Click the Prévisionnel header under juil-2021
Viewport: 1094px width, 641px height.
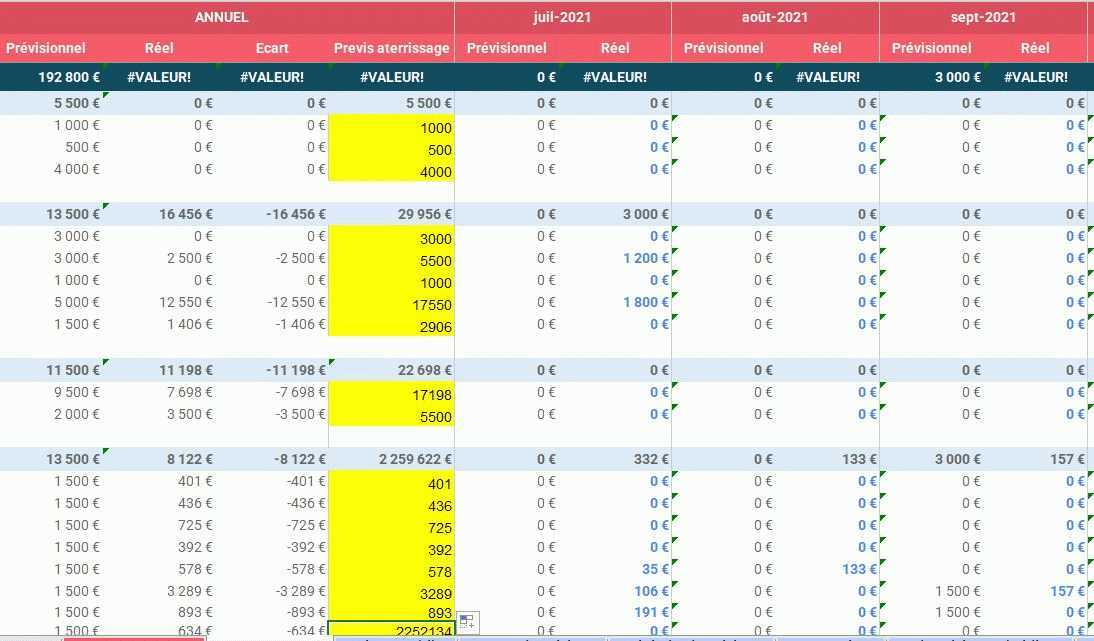[x=507, y=48]
